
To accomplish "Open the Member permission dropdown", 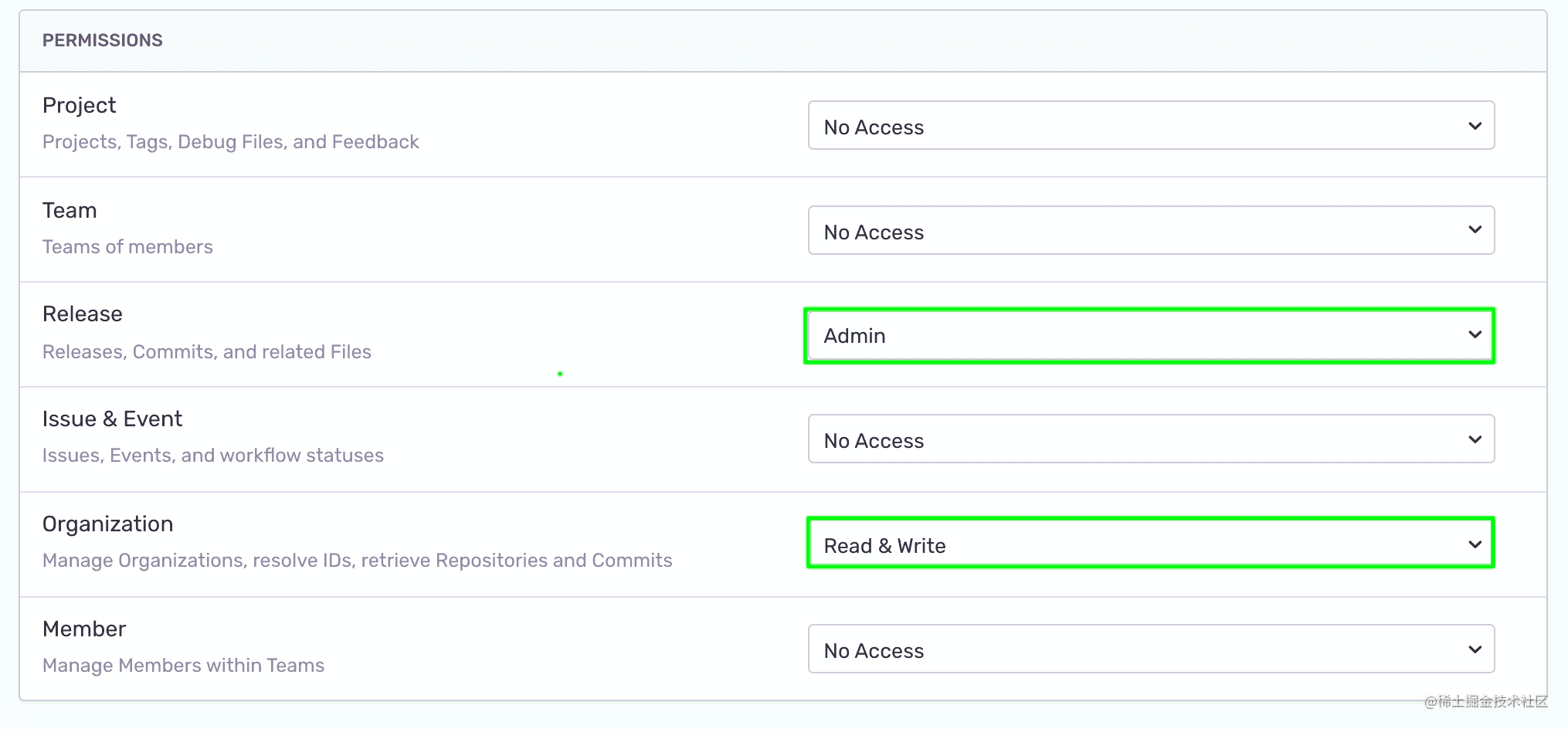I will (1151, 649).
